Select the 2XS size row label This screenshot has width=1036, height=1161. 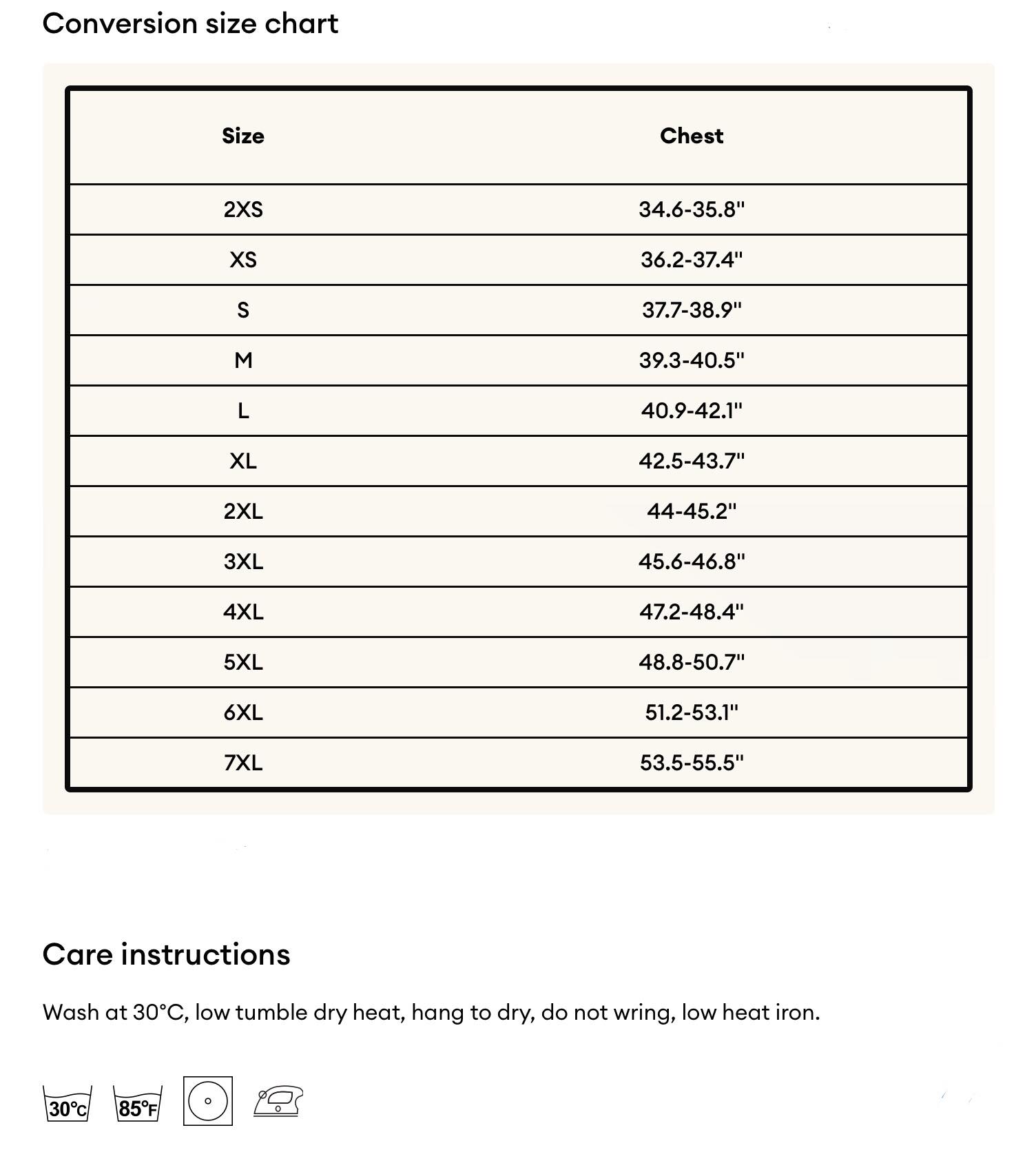(x=243, y=209)
